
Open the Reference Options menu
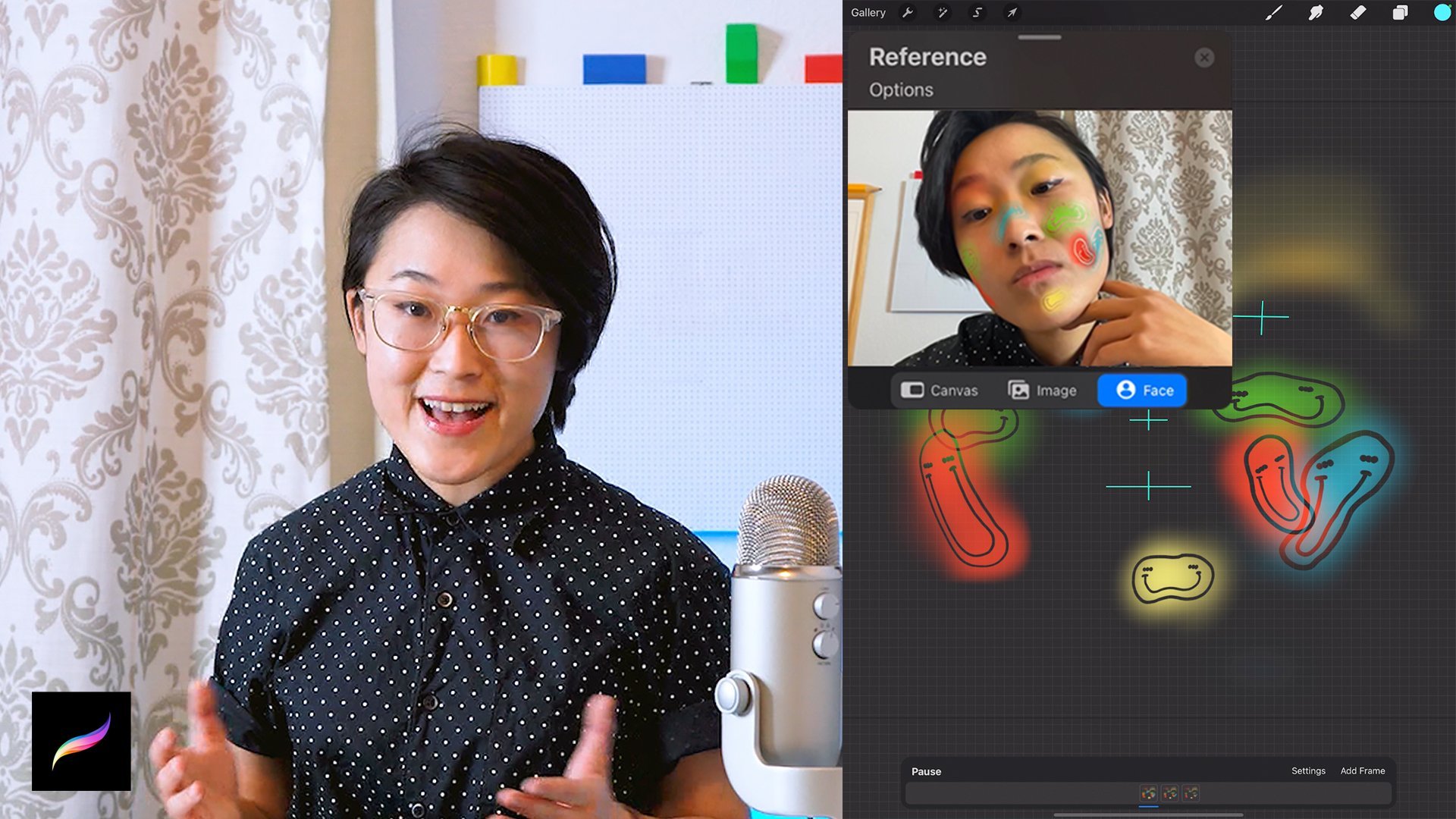click(x=901, y=89)
